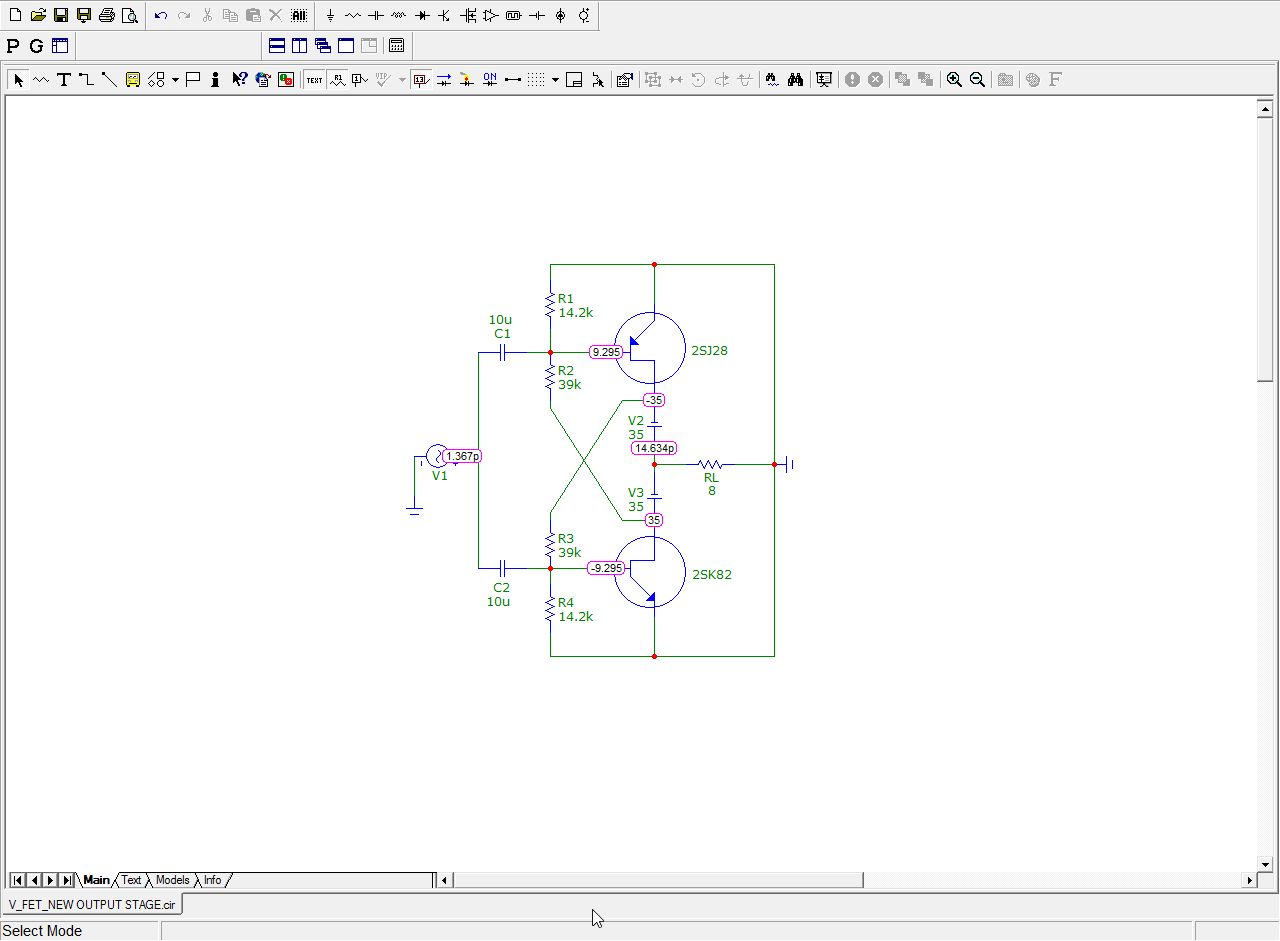Select the 2SK82 transistor label

(711, 575)
